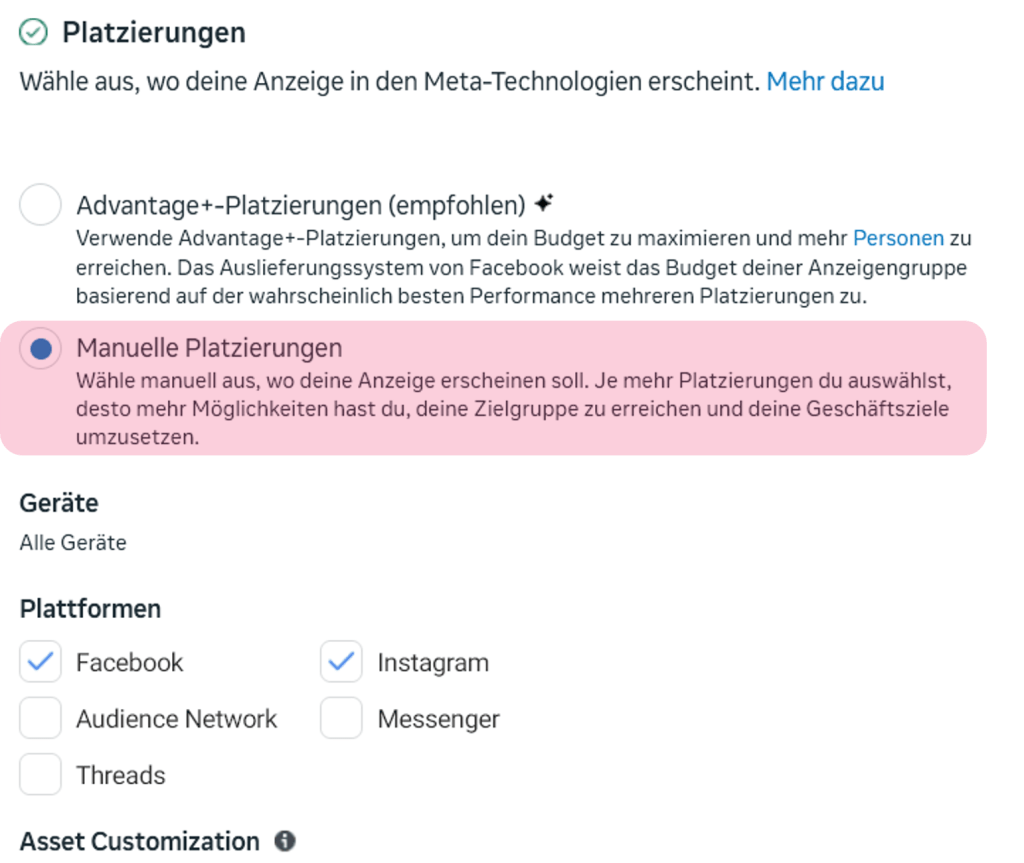1024x863 pixels.
Task: Click the green checkmark beside Platzierungen
Action: pos(31,31)
